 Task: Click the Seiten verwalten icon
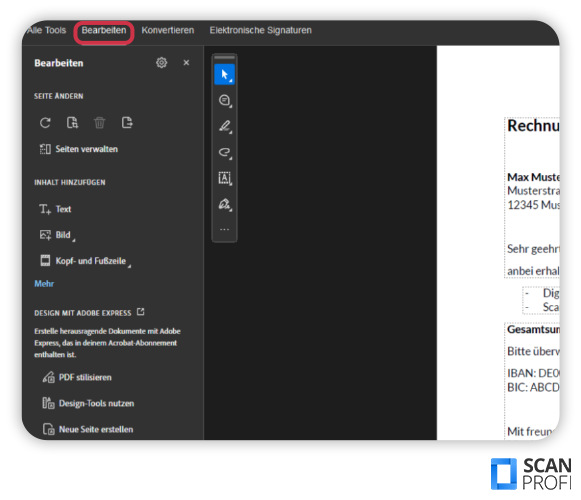pyautogui.click(x=45, y=149)
